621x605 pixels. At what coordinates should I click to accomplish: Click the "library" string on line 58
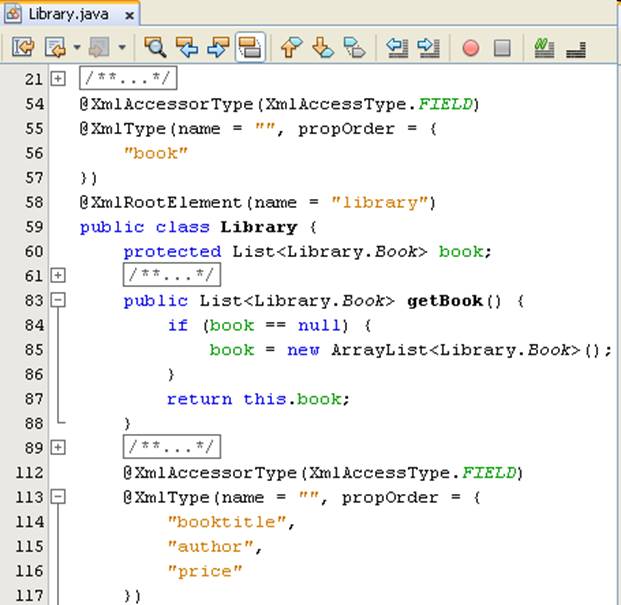pos(380,203)
